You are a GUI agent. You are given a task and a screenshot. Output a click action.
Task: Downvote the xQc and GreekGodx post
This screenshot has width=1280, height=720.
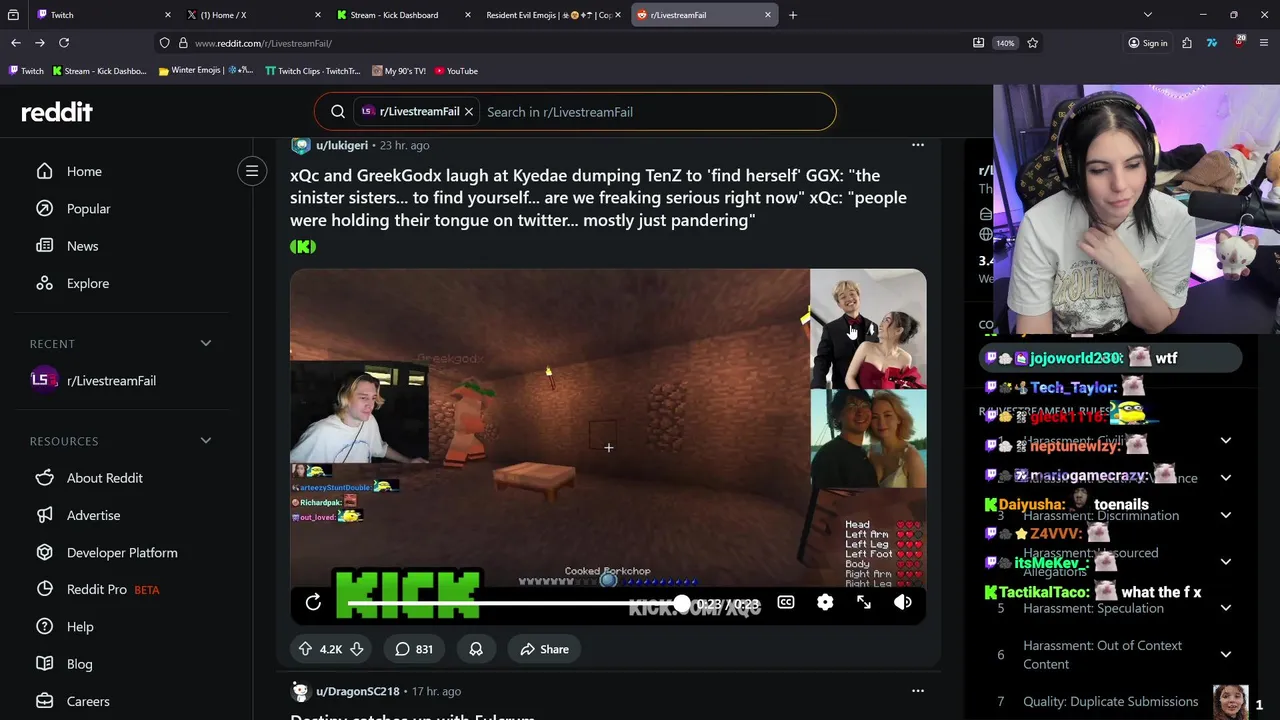pos(356,649)
